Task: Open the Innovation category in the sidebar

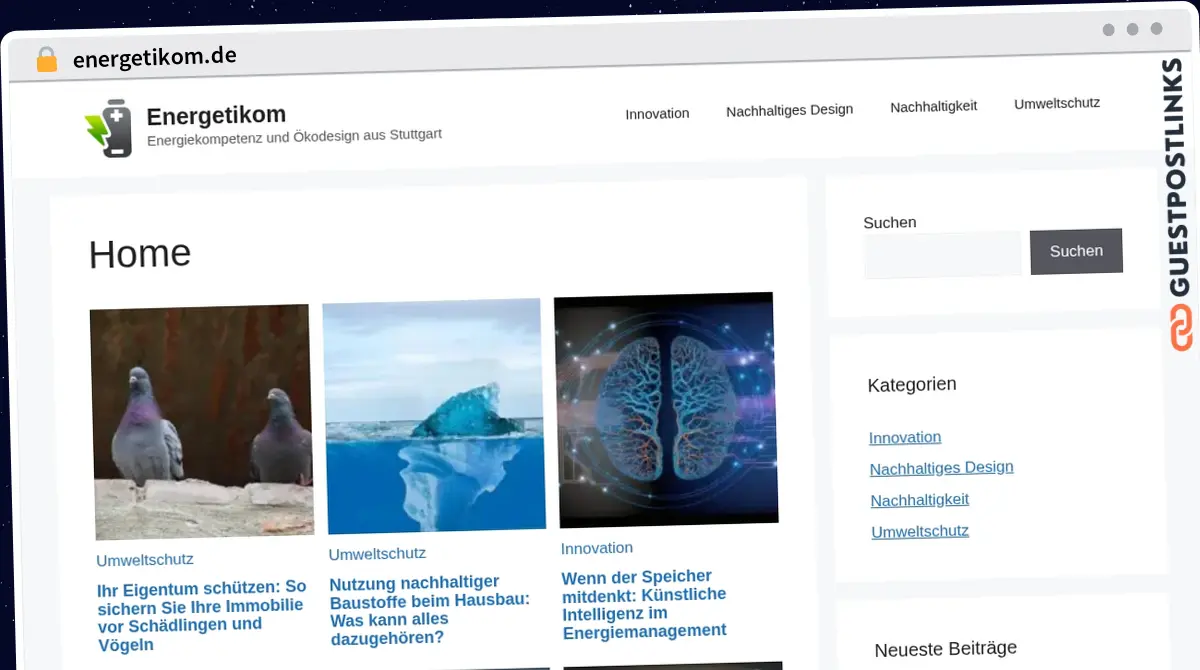Action: click(x=905, y=437)
